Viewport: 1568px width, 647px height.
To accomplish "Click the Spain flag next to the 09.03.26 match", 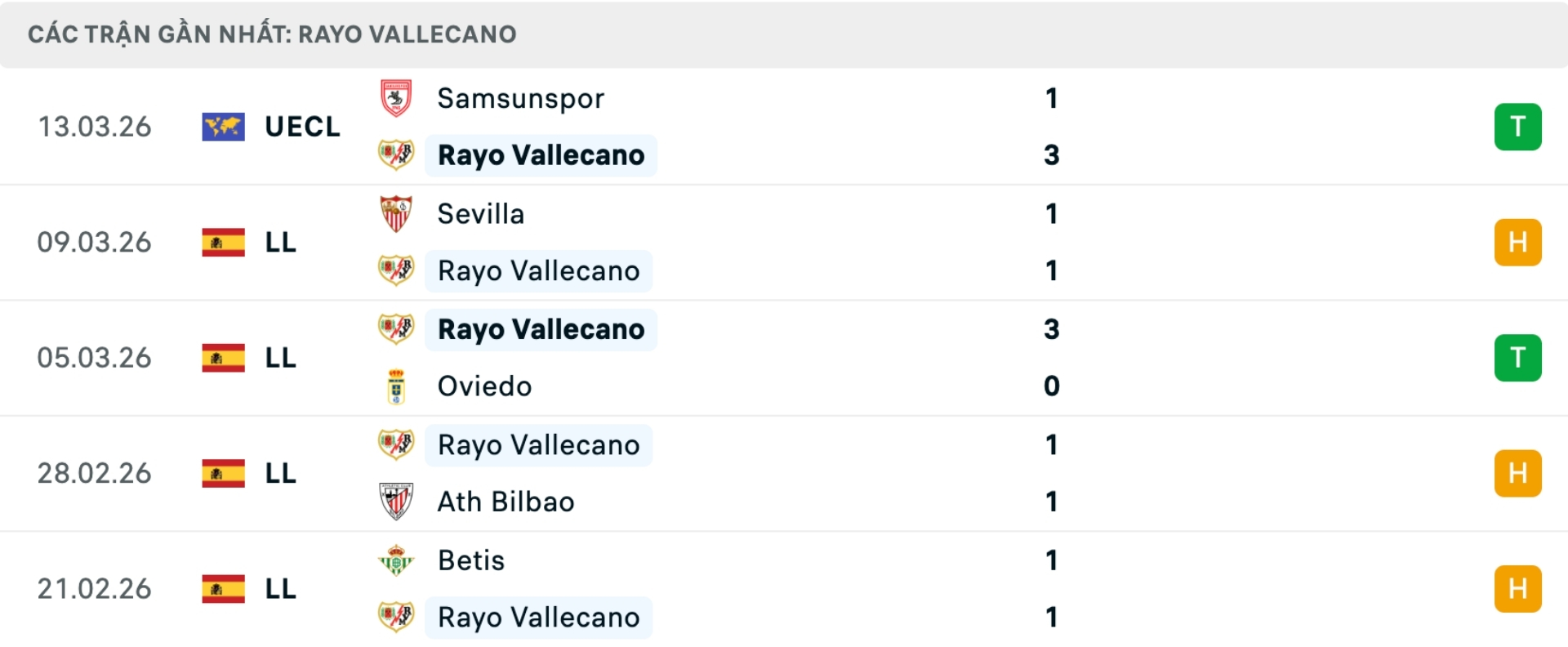I will 222,242.
